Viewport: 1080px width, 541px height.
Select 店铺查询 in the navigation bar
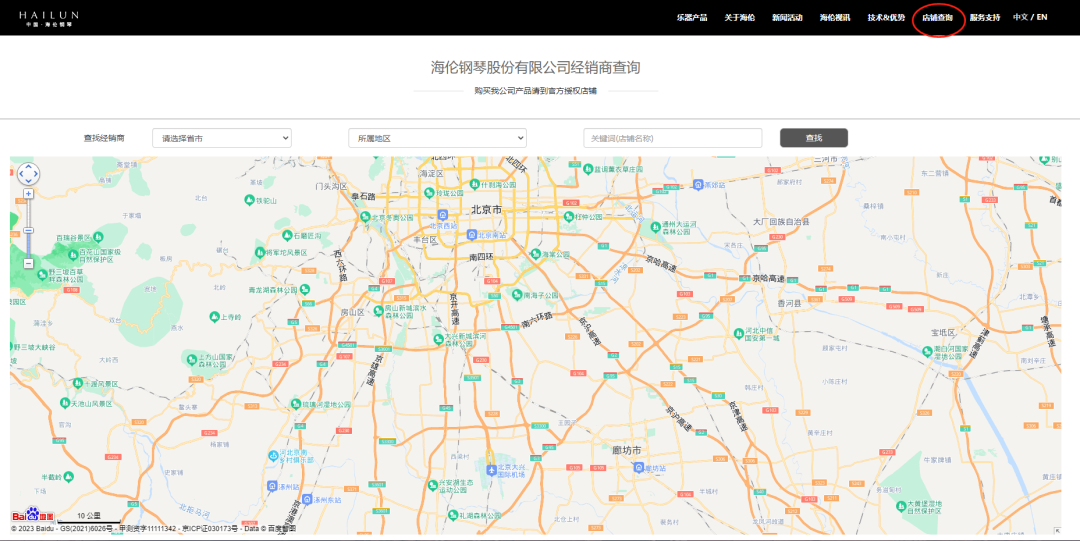click(937, 18)
